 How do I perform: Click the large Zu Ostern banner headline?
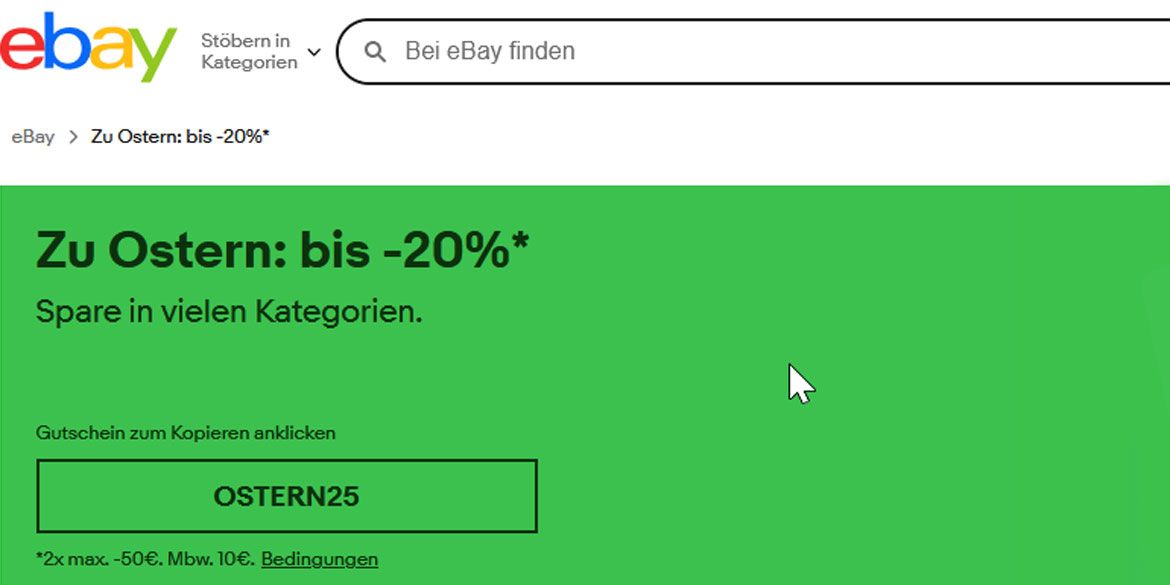(282, 251)
